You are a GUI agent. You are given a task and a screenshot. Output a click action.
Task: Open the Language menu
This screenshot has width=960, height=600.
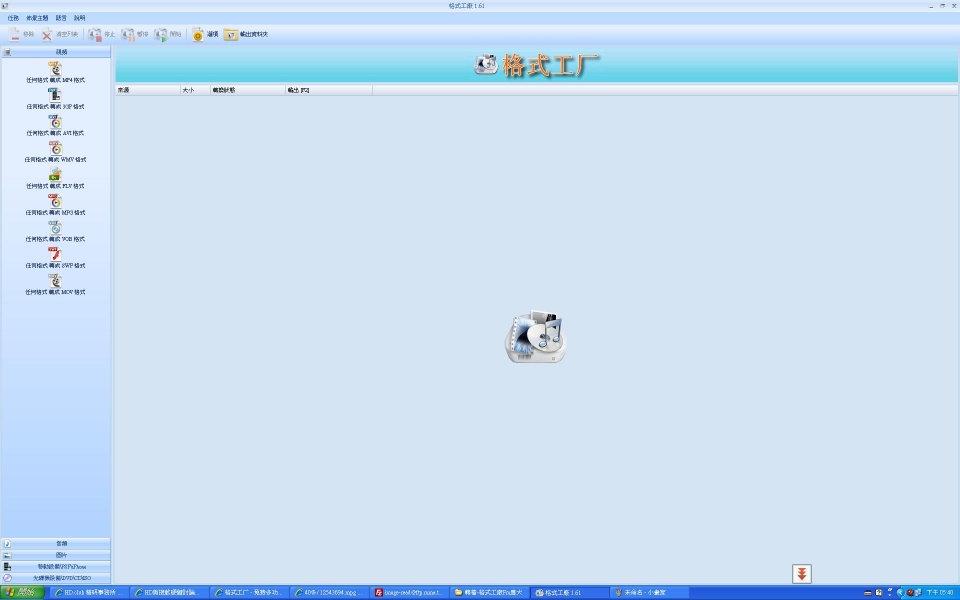(62, 18)
